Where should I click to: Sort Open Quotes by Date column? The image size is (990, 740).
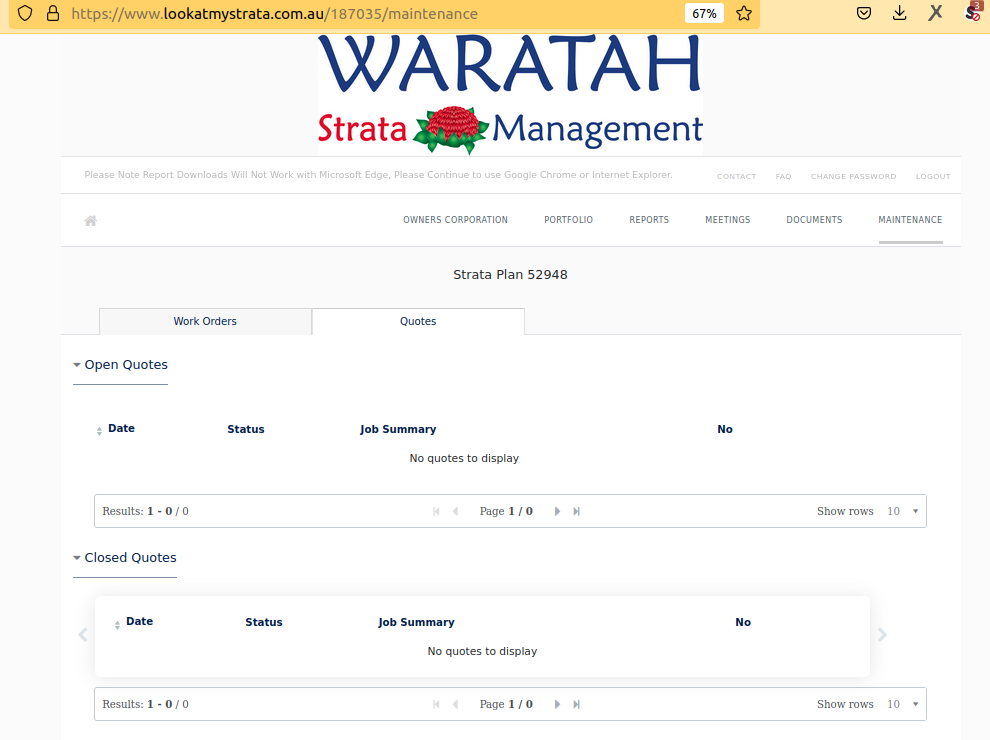[116, 429]
